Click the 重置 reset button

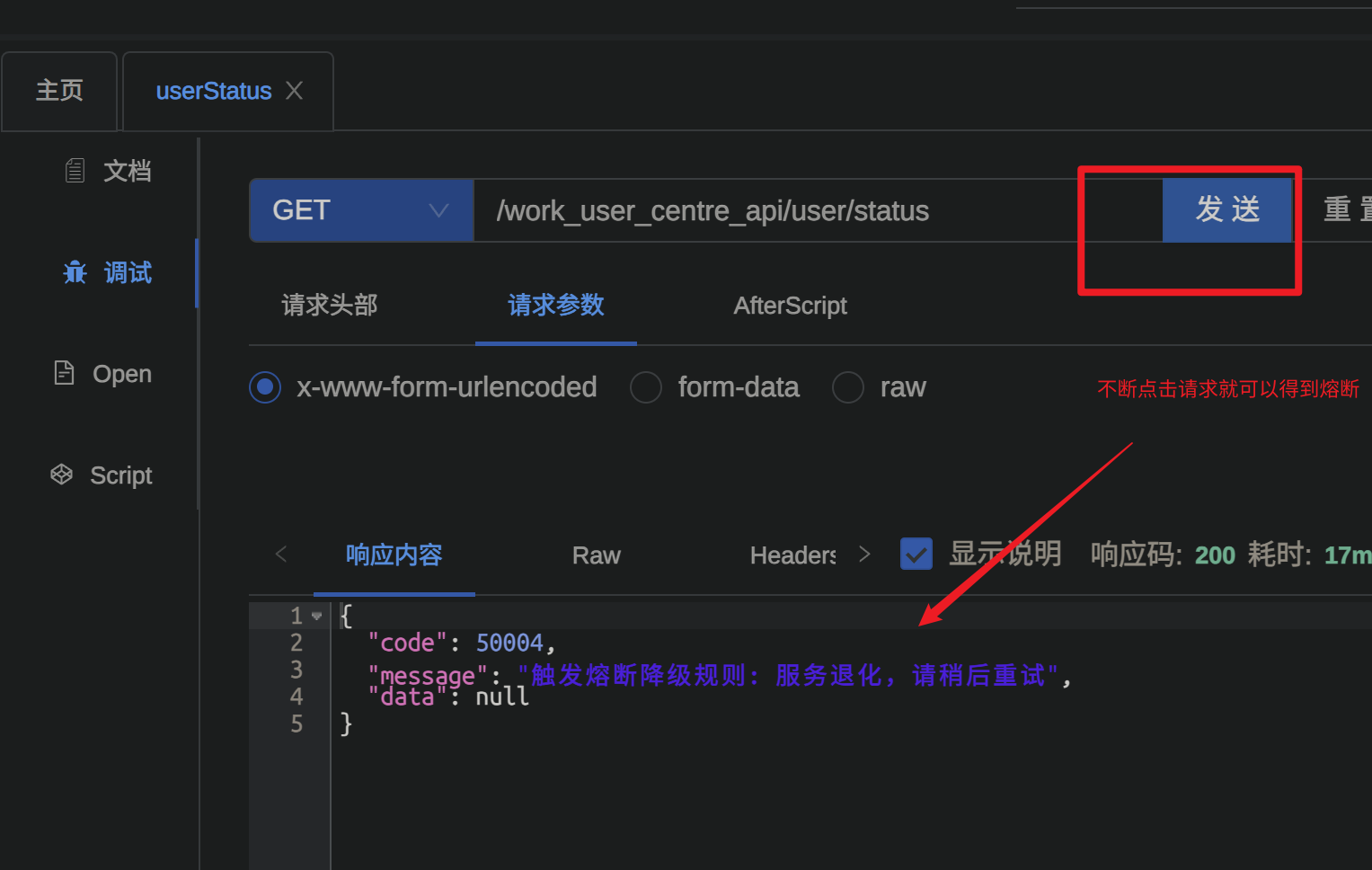coord(1346,210)
